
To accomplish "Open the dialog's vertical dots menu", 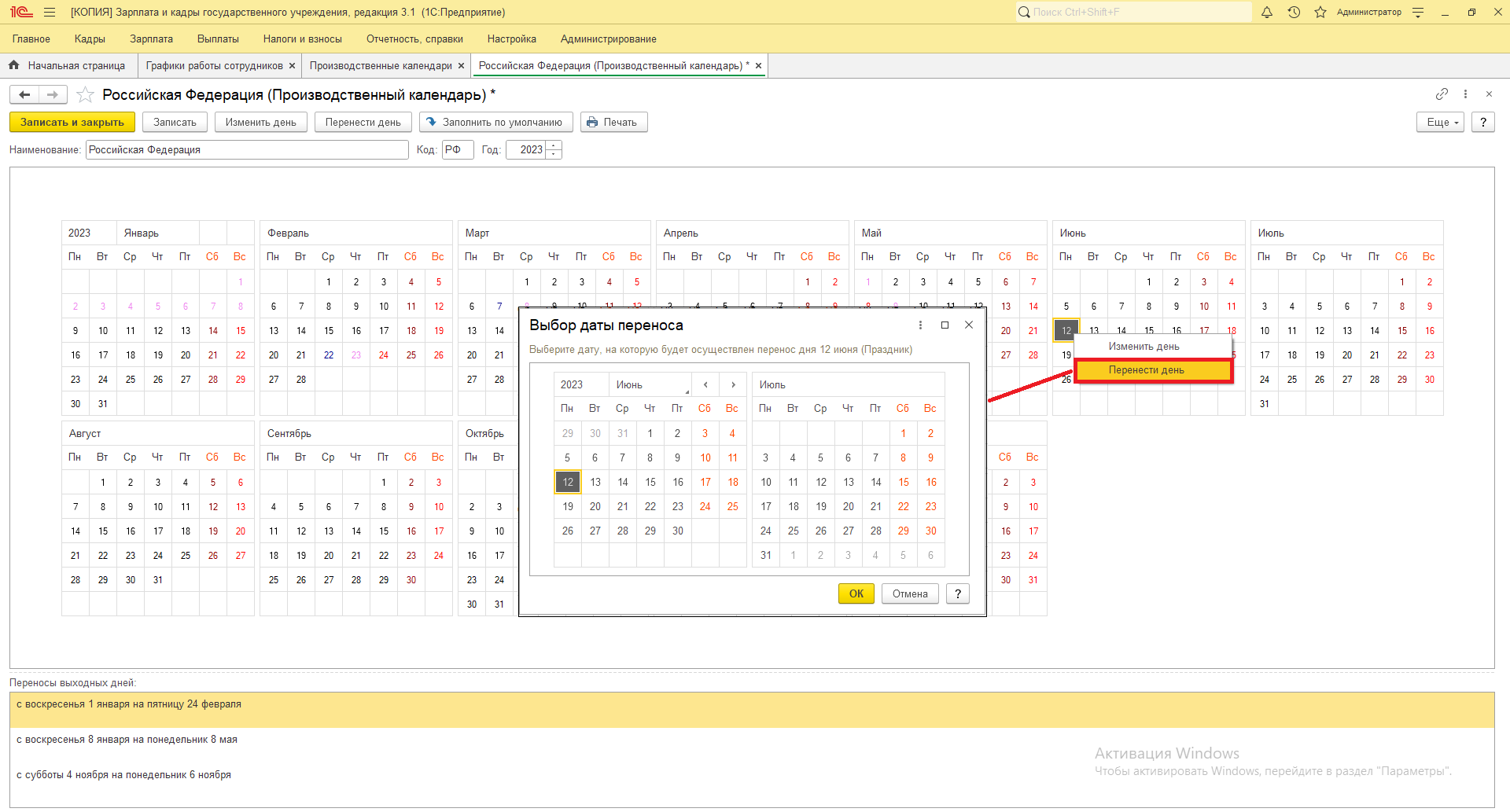I will coord(920,325).
